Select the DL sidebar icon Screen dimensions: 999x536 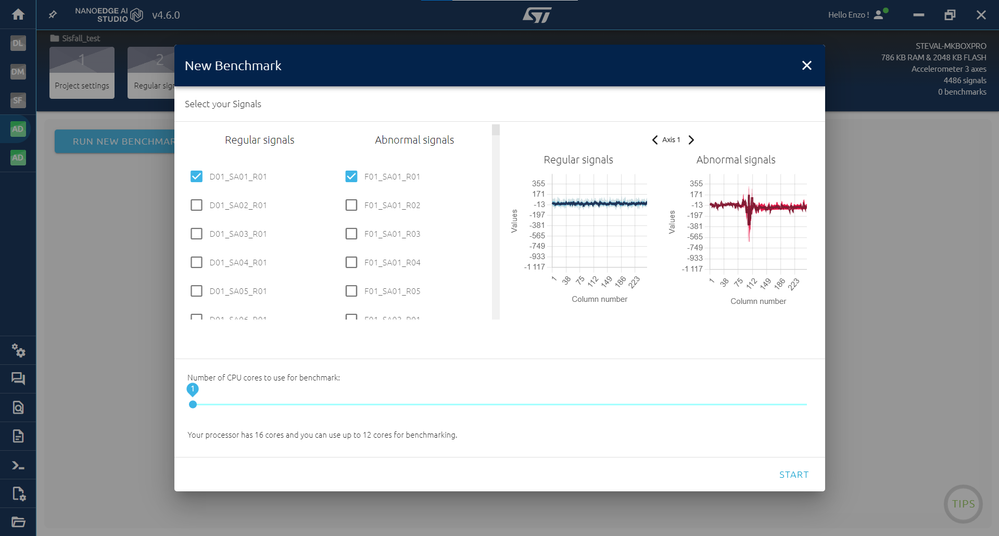point(18,43)
